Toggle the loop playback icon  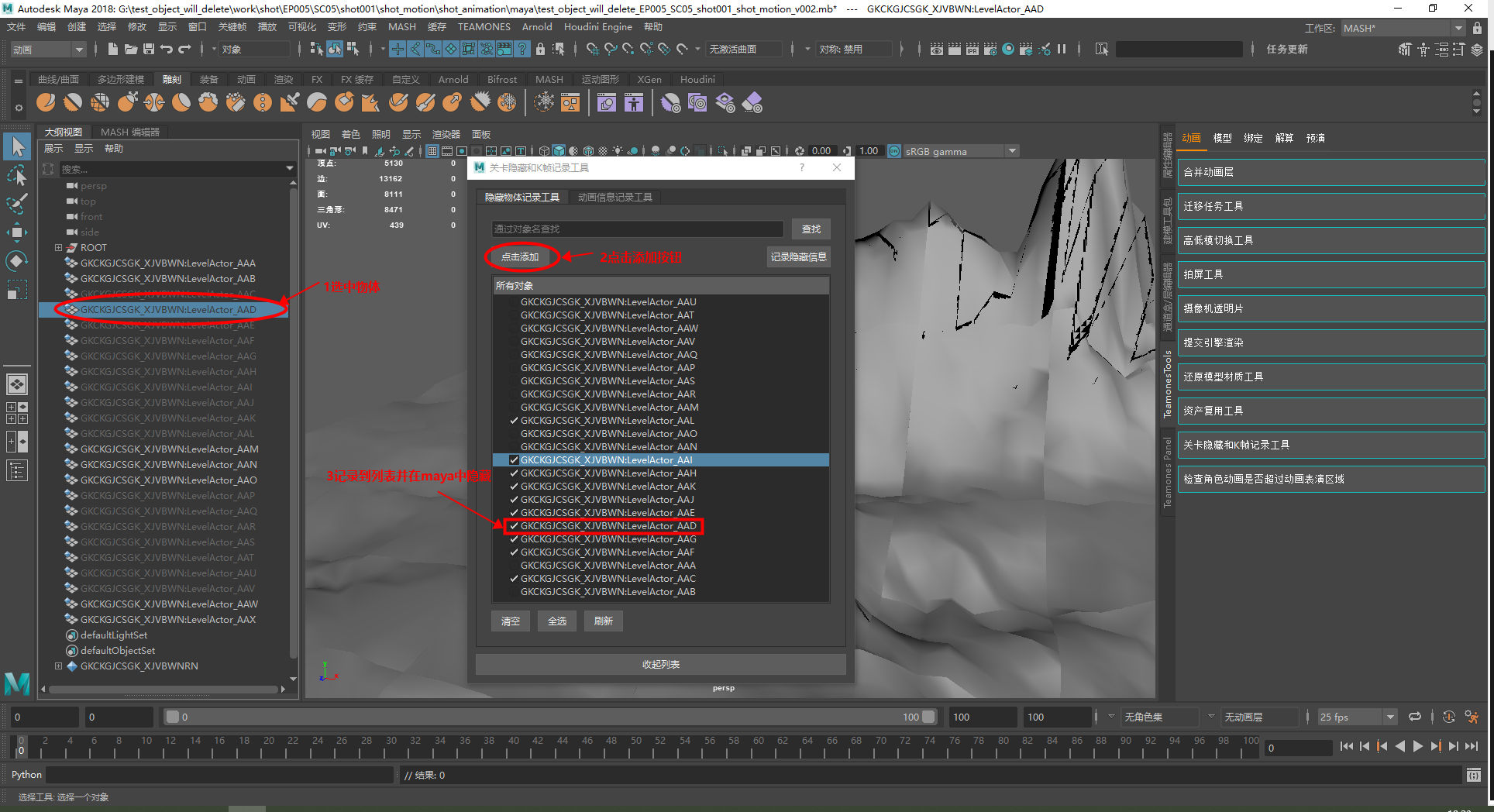(x=1415, y=717)
